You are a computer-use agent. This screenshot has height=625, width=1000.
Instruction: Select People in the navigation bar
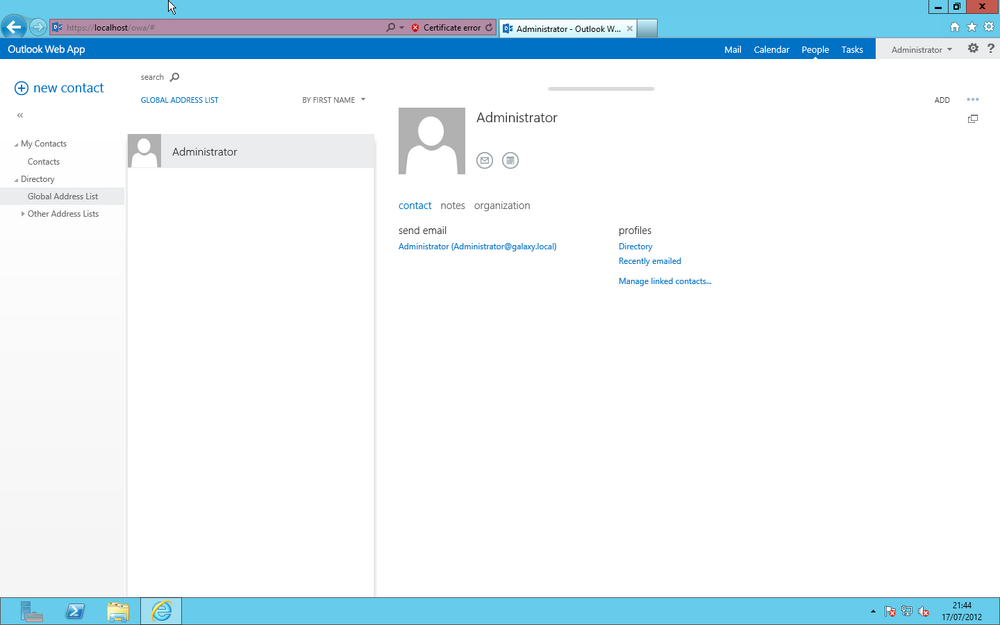point(815,49)
